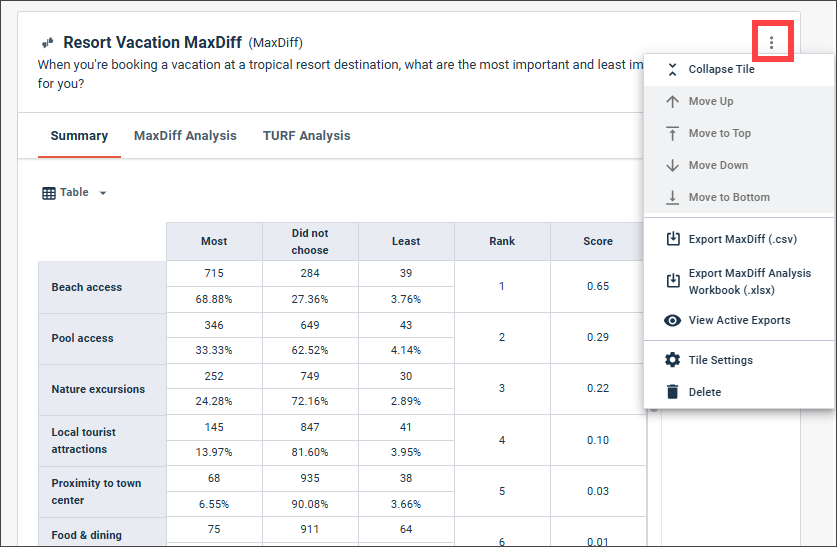Click the Delete trash can icon

(673, 392)
